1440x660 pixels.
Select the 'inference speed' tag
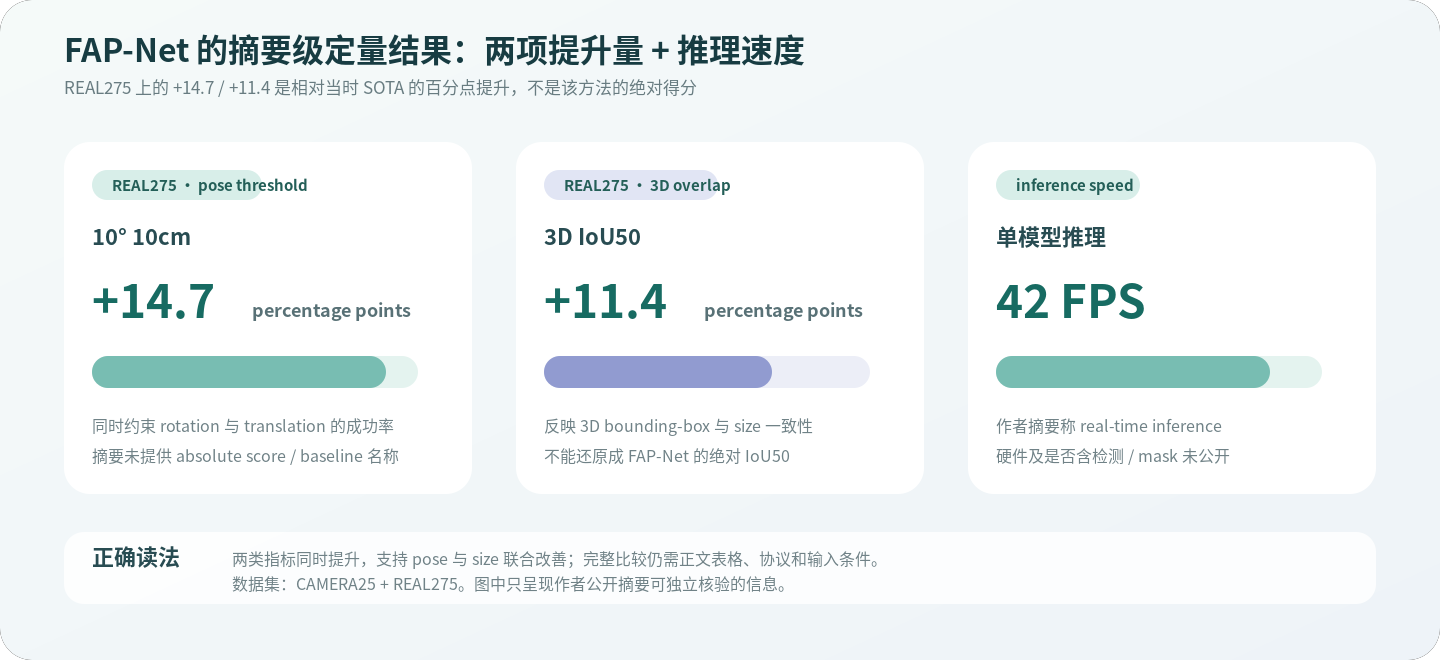1068,185
